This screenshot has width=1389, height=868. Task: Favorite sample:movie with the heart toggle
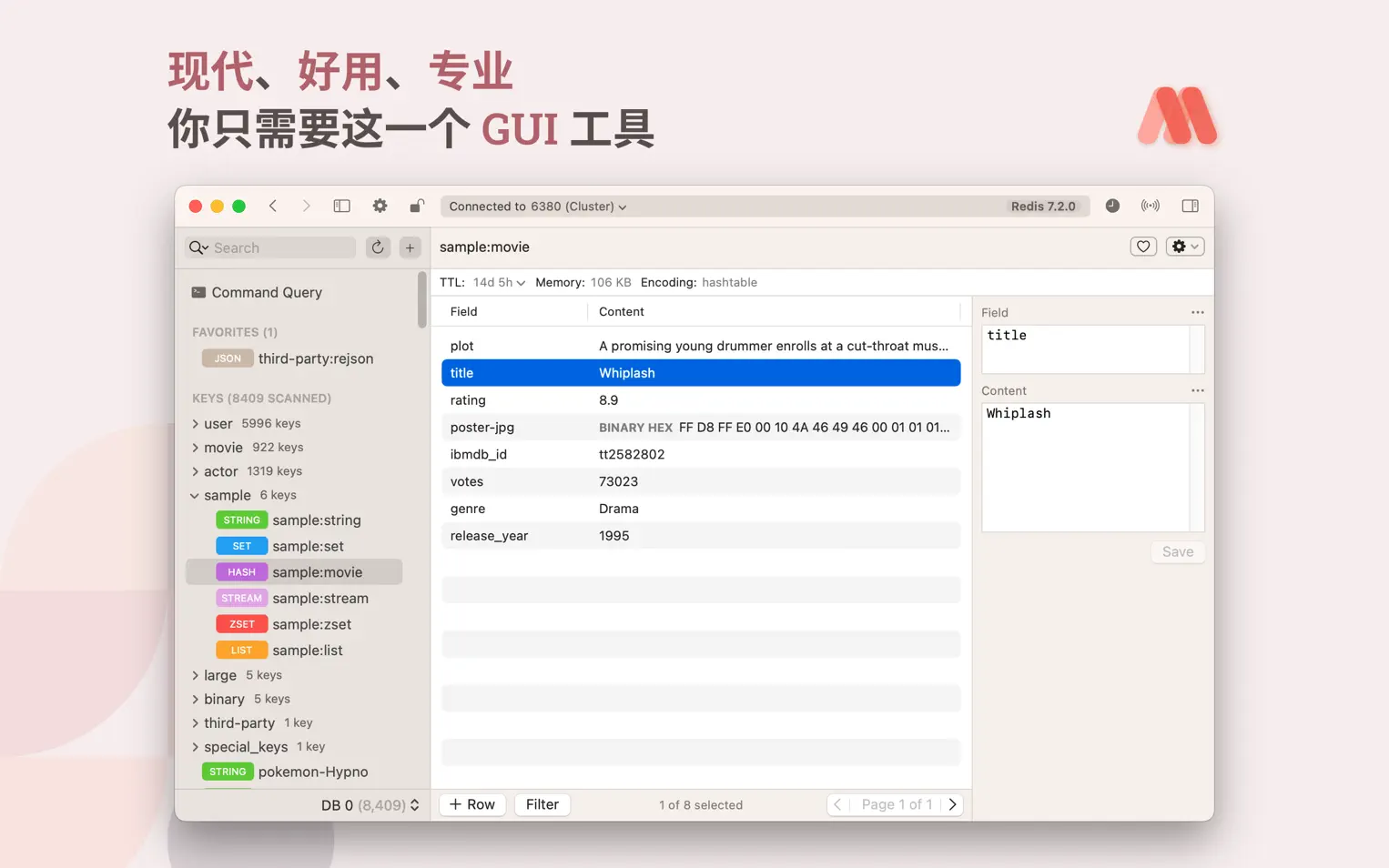[1143, 246]
